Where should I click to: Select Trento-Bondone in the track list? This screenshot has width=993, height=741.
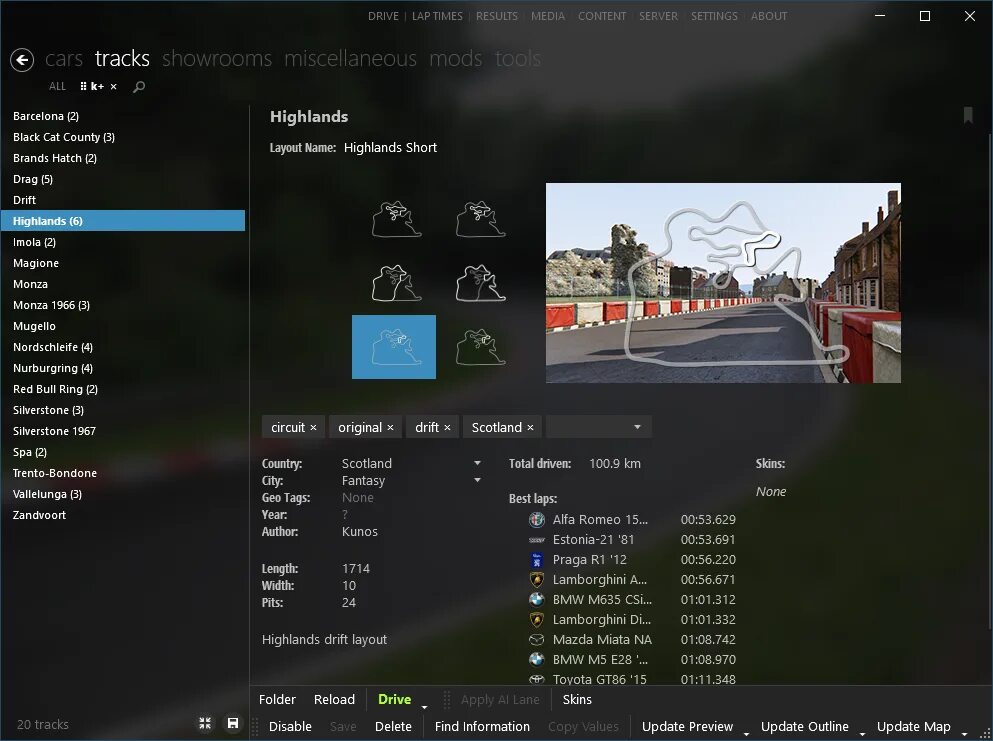122,473
